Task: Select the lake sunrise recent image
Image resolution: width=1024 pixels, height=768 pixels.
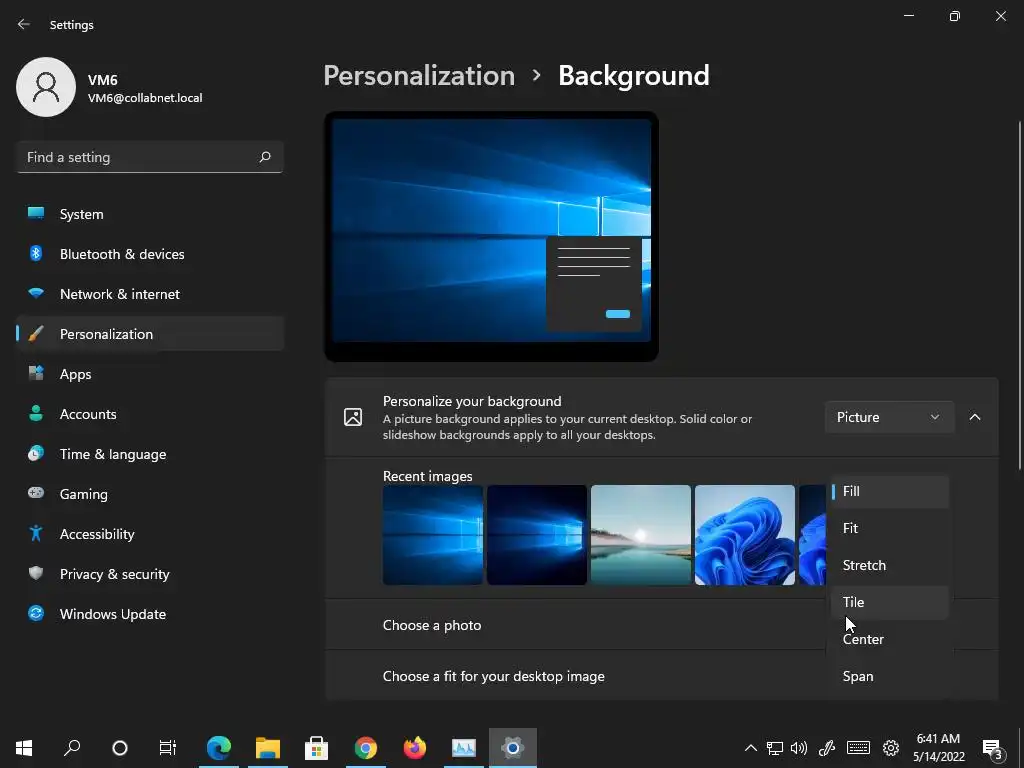Action: (641, 535)
